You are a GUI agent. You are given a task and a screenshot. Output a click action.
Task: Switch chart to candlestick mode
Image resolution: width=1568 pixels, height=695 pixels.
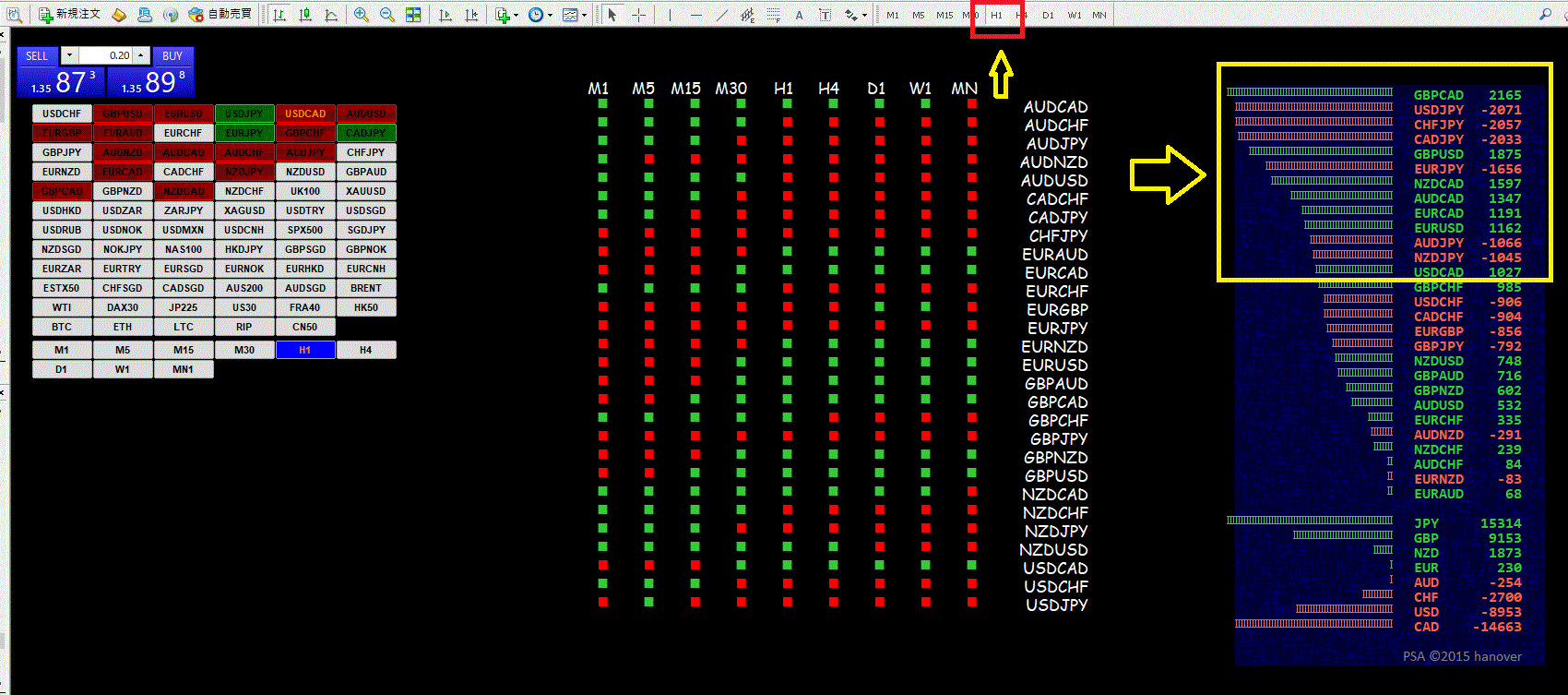305,15
